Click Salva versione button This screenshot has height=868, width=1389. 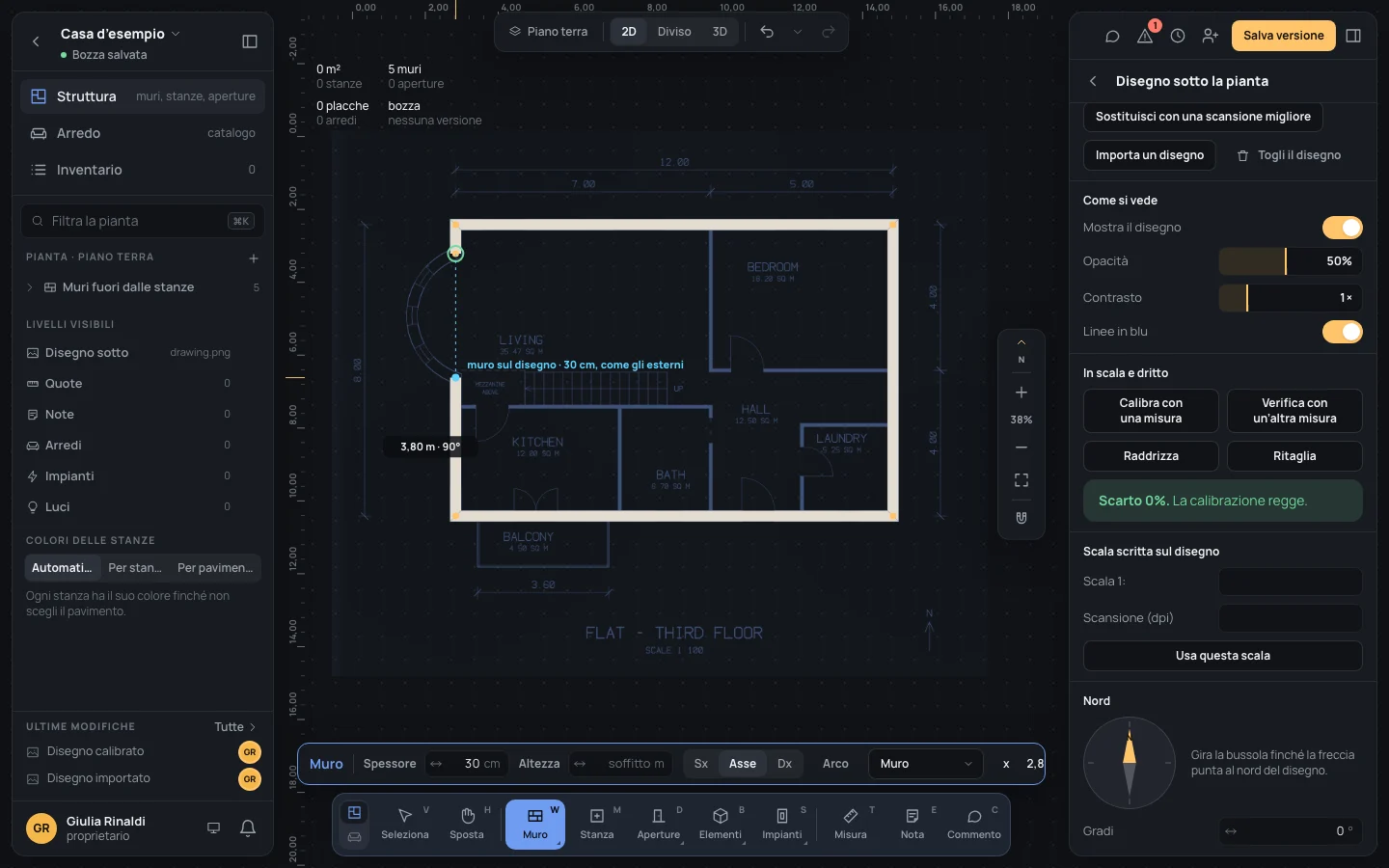point(1284,36)
